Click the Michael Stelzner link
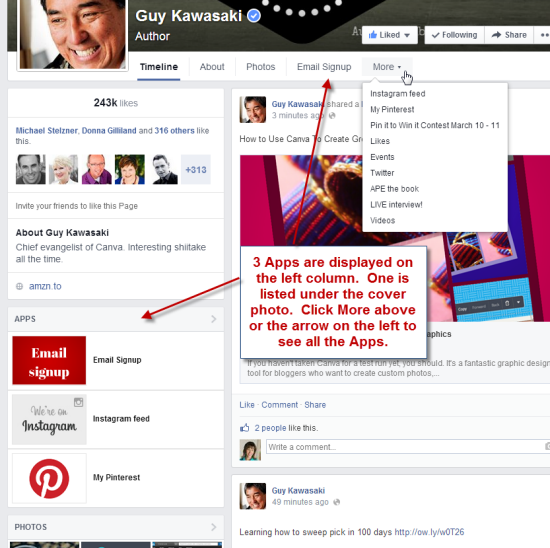The image size is (550, 548). [46, 131]
